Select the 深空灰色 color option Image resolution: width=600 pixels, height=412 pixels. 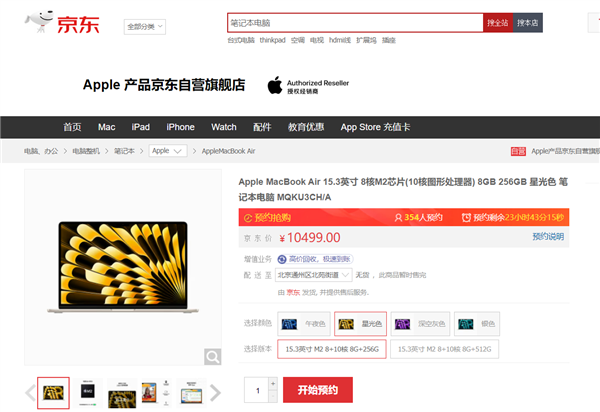point(420,324)
